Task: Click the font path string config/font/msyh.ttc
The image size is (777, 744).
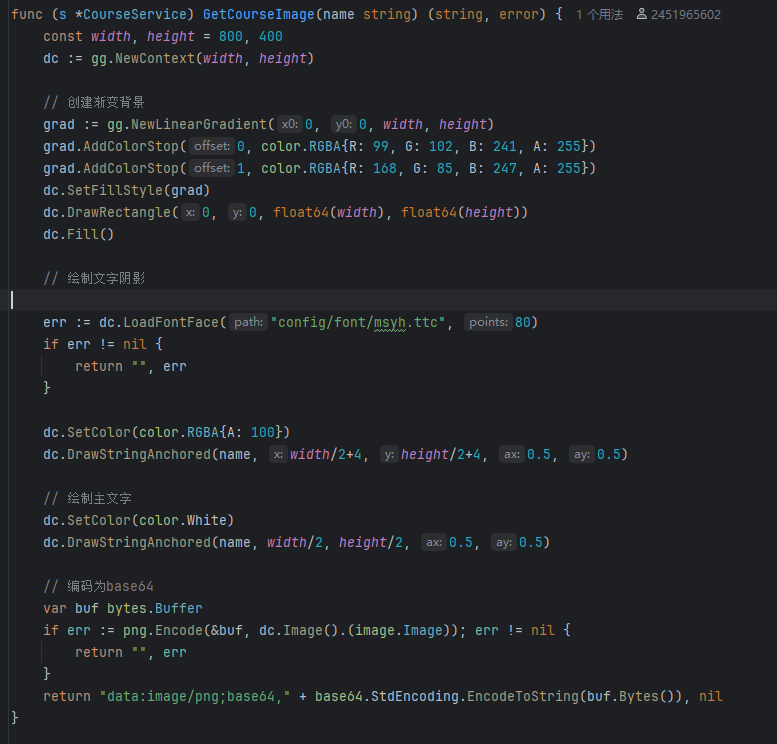Action: pos(358,322)
